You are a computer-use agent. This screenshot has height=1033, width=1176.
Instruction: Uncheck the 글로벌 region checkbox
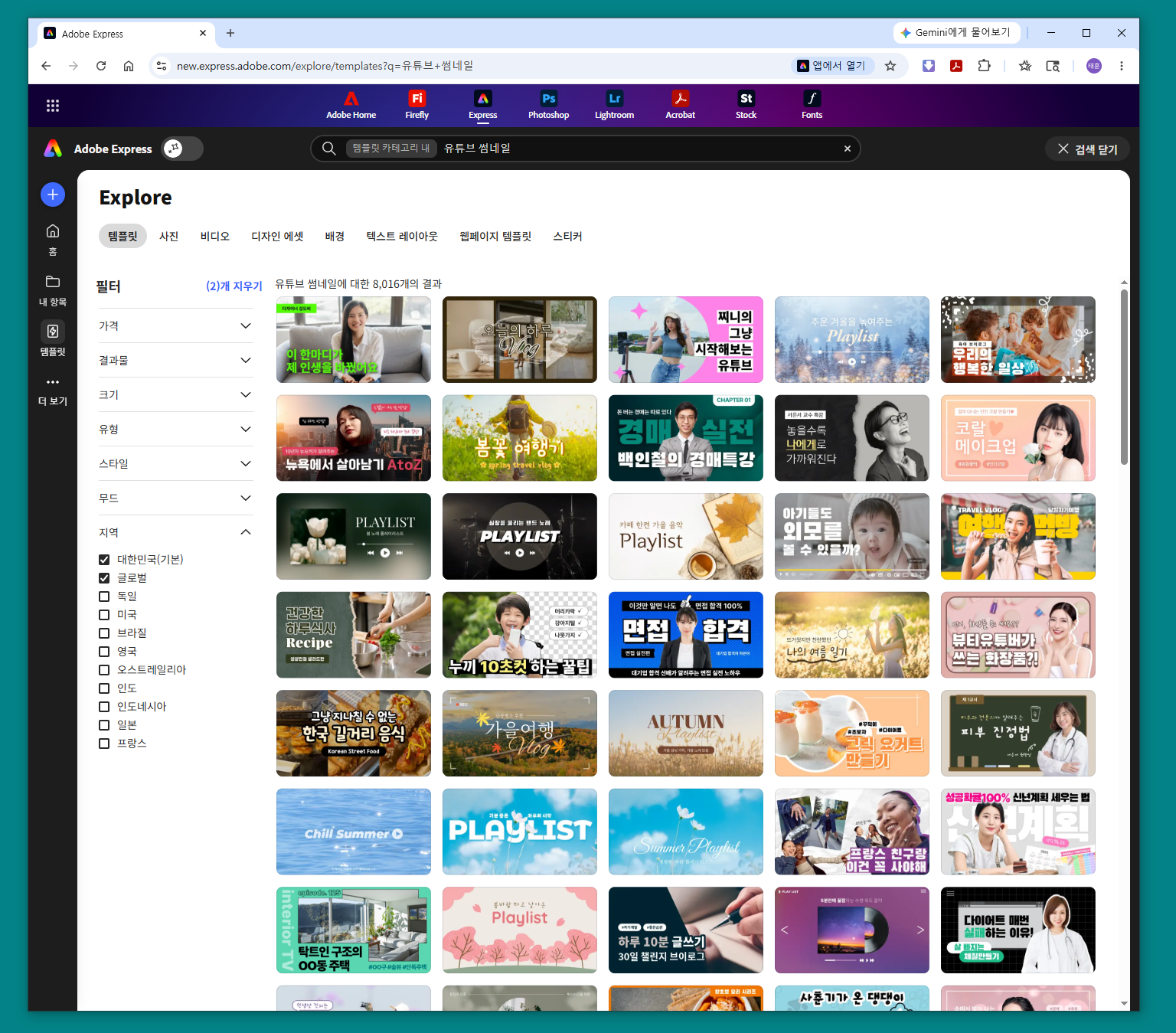pyautogui.click(x=104, y=578)
